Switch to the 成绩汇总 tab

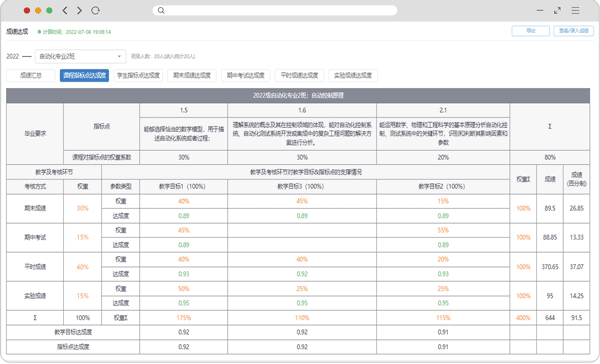31,75
